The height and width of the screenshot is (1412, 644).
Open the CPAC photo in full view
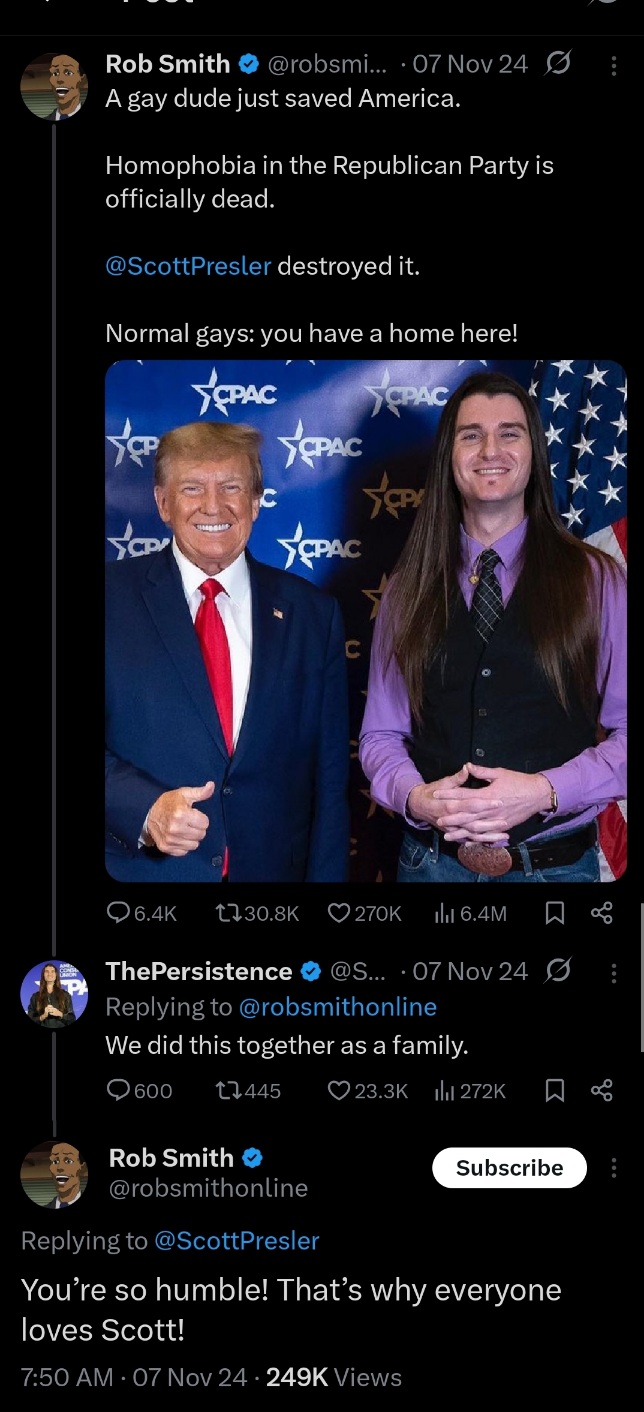tap(366, 621)
